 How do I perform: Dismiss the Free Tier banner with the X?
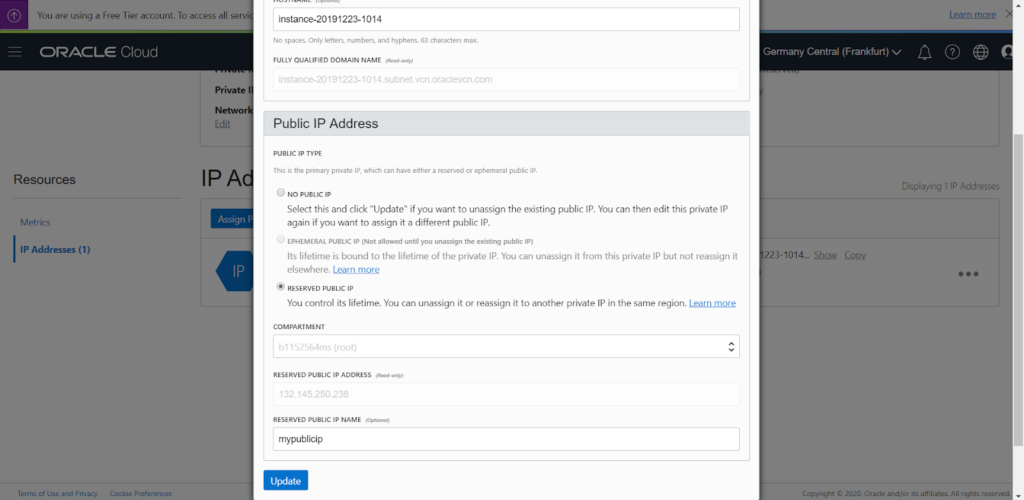pyautogui.click(x=1010, y=15)
